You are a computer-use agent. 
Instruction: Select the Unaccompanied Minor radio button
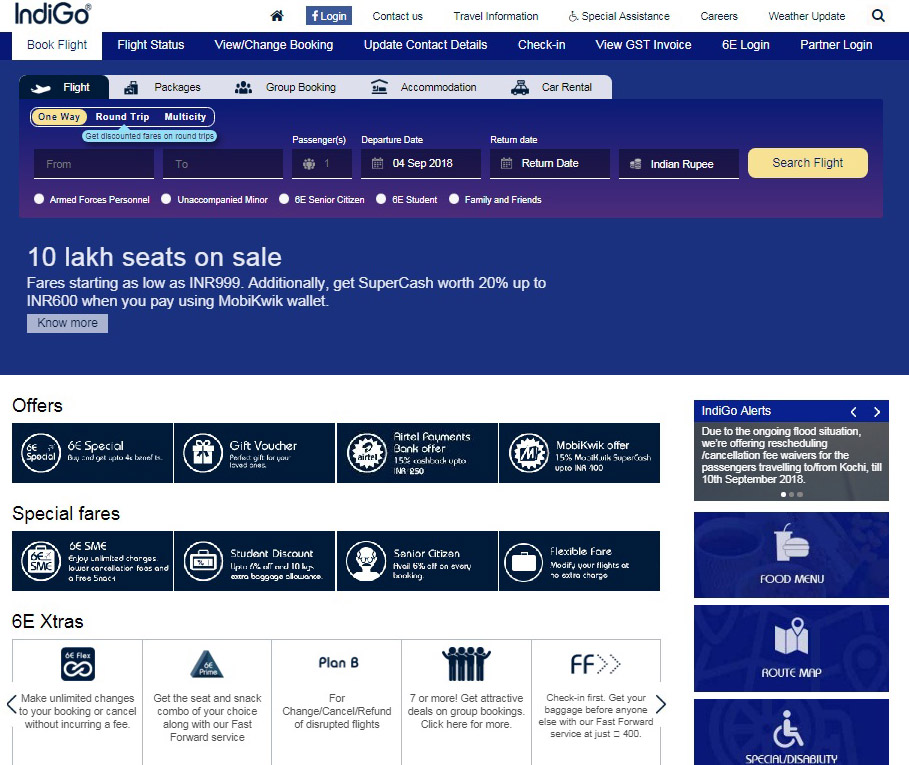[x=166, y=199]
